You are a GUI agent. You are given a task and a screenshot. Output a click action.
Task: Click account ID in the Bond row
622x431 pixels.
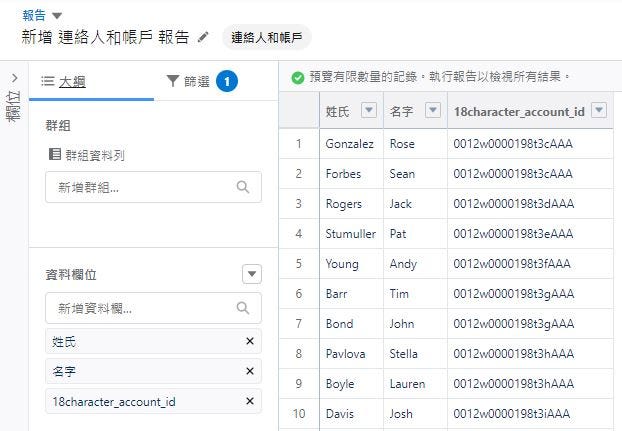pyautogui.click(x=514, y=324)
